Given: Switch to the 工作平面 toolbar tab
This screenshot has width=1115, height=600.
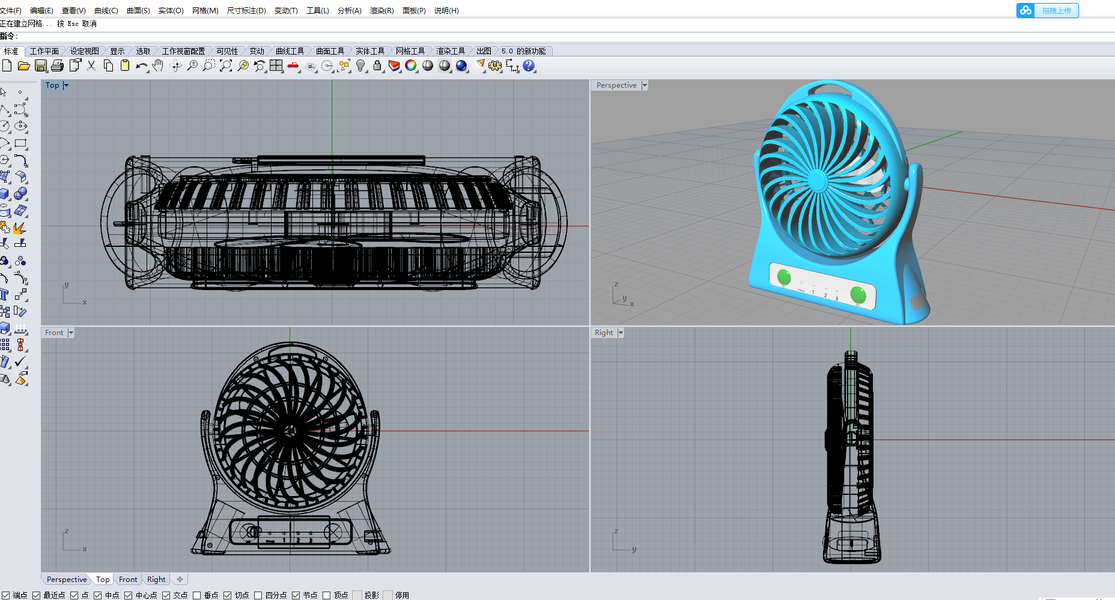Looking at the screenshot, I should click(44, 51).
